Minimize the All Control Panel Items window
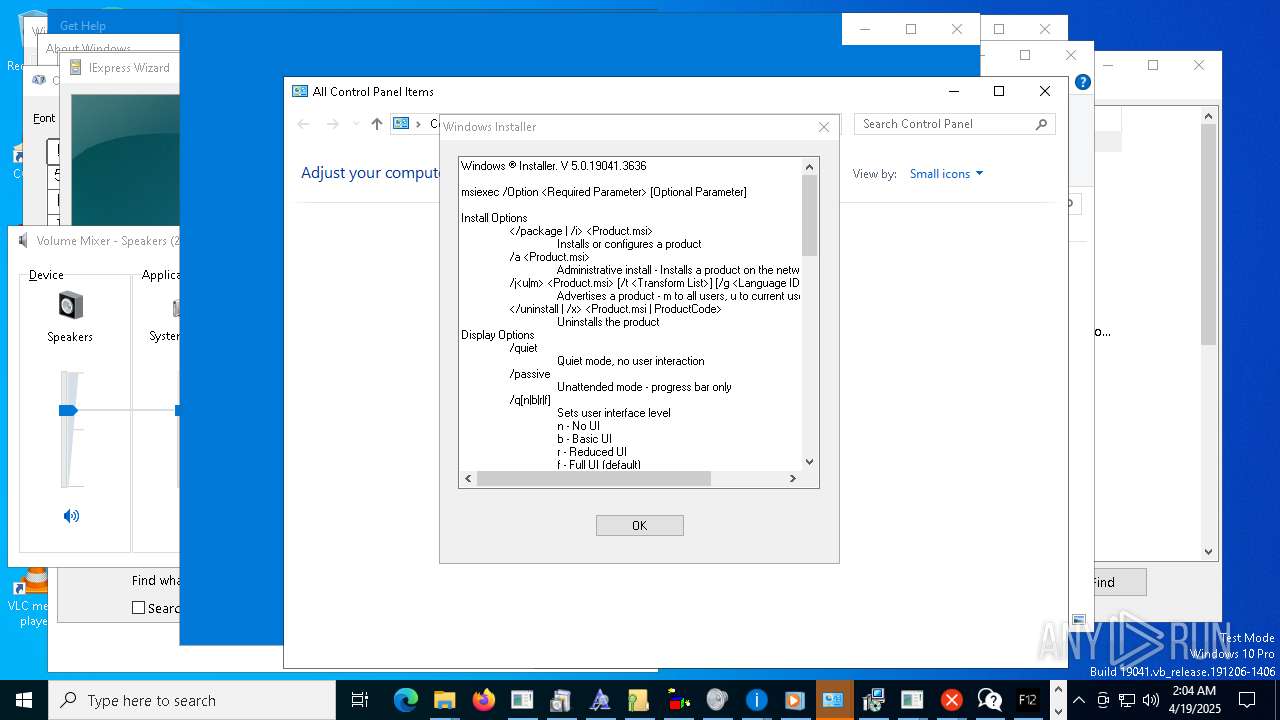This screenshot has height=720, width=1280. coord(953,91)
